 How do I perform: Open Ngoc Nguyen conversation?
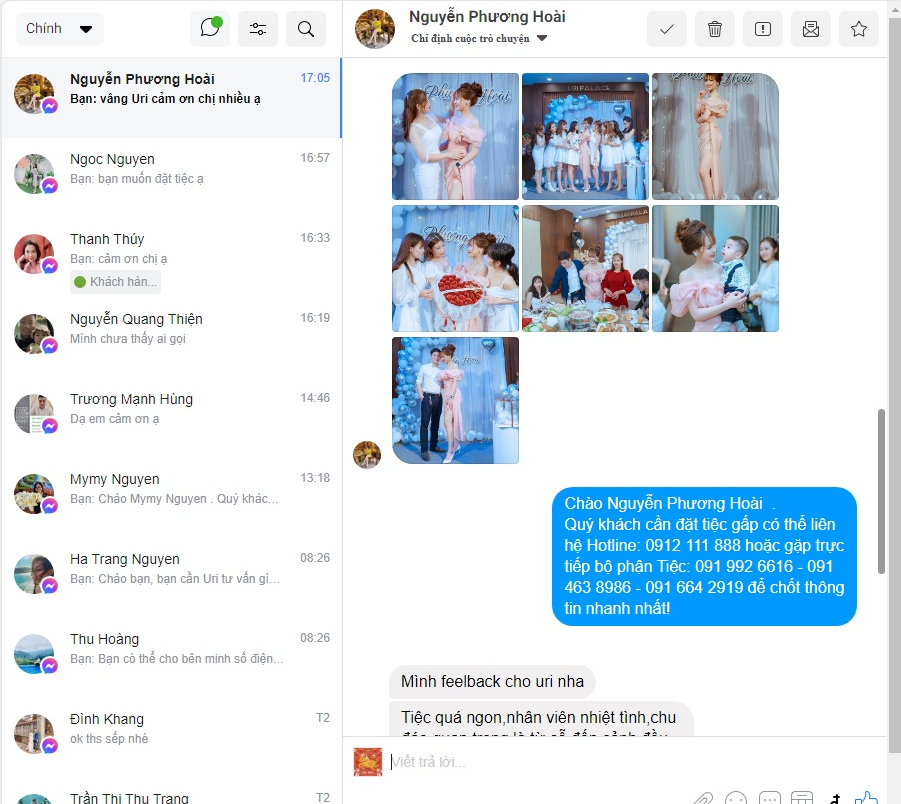171,178
